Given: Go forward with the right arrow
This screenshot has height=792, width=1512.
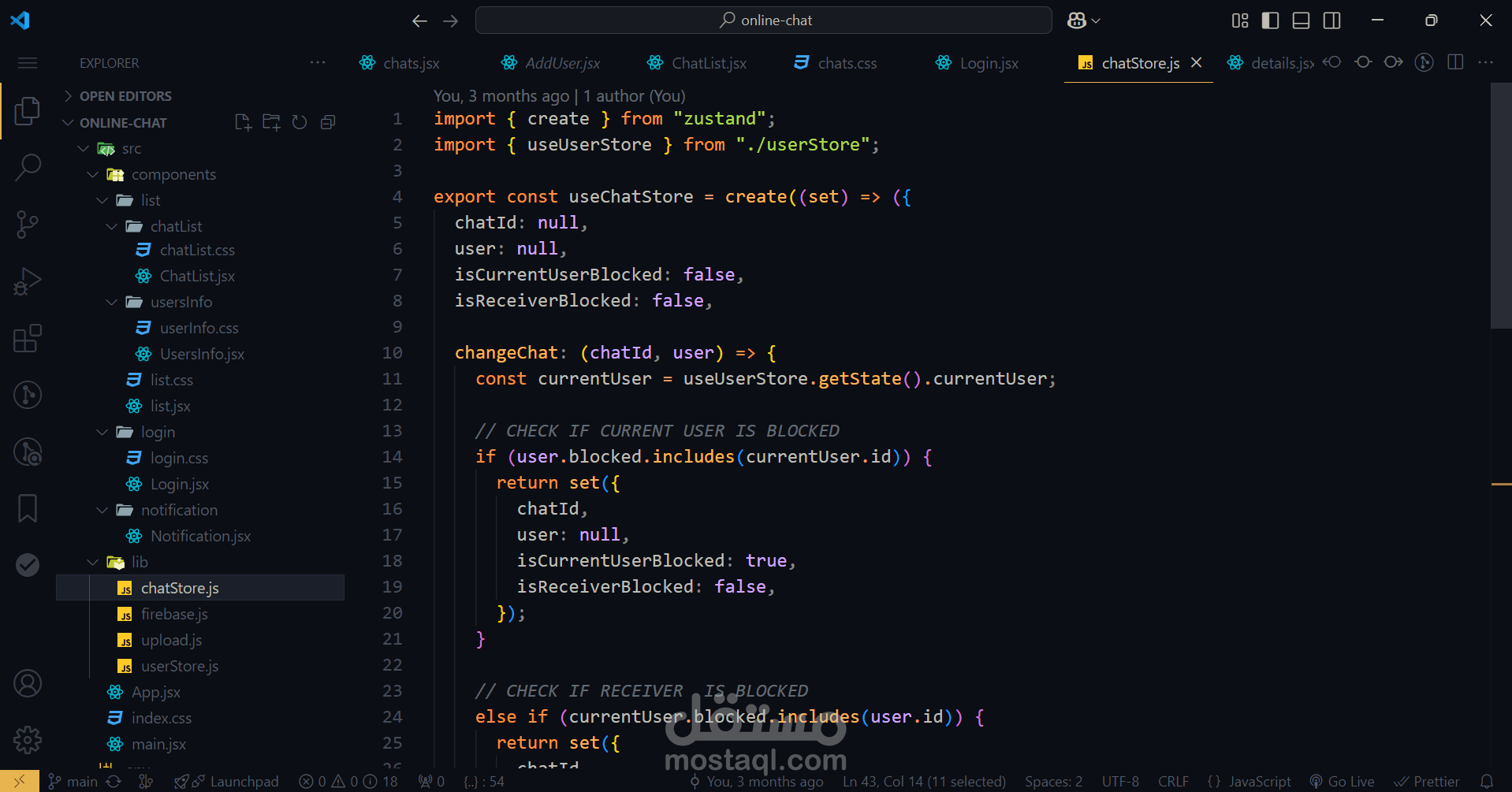Looking at the screenshot, I should (450, 20).
